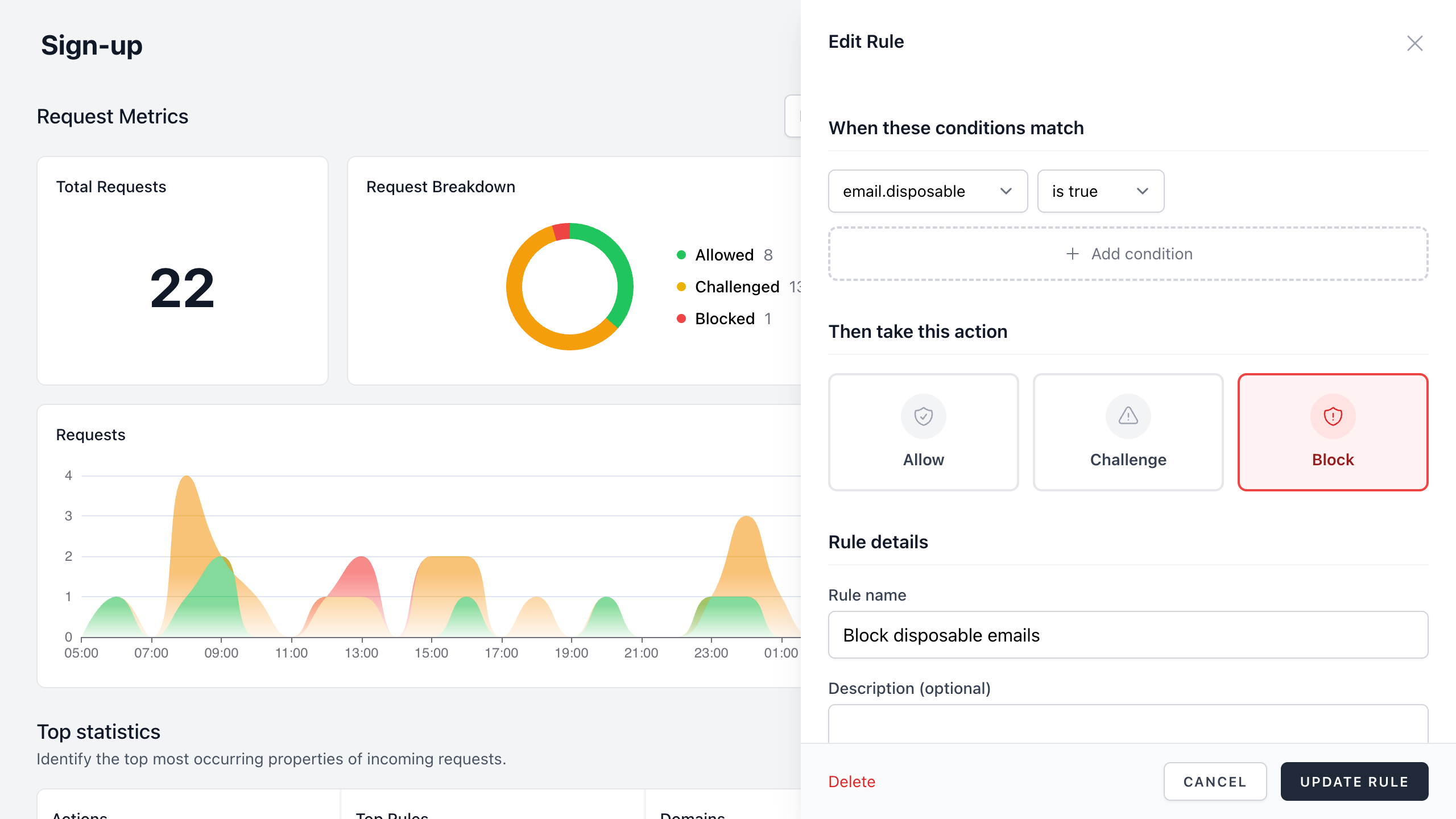The image size is (1456, 819).
Task: Click the Challenge warning triangle icon
Action: click(x=1128, y=416)
